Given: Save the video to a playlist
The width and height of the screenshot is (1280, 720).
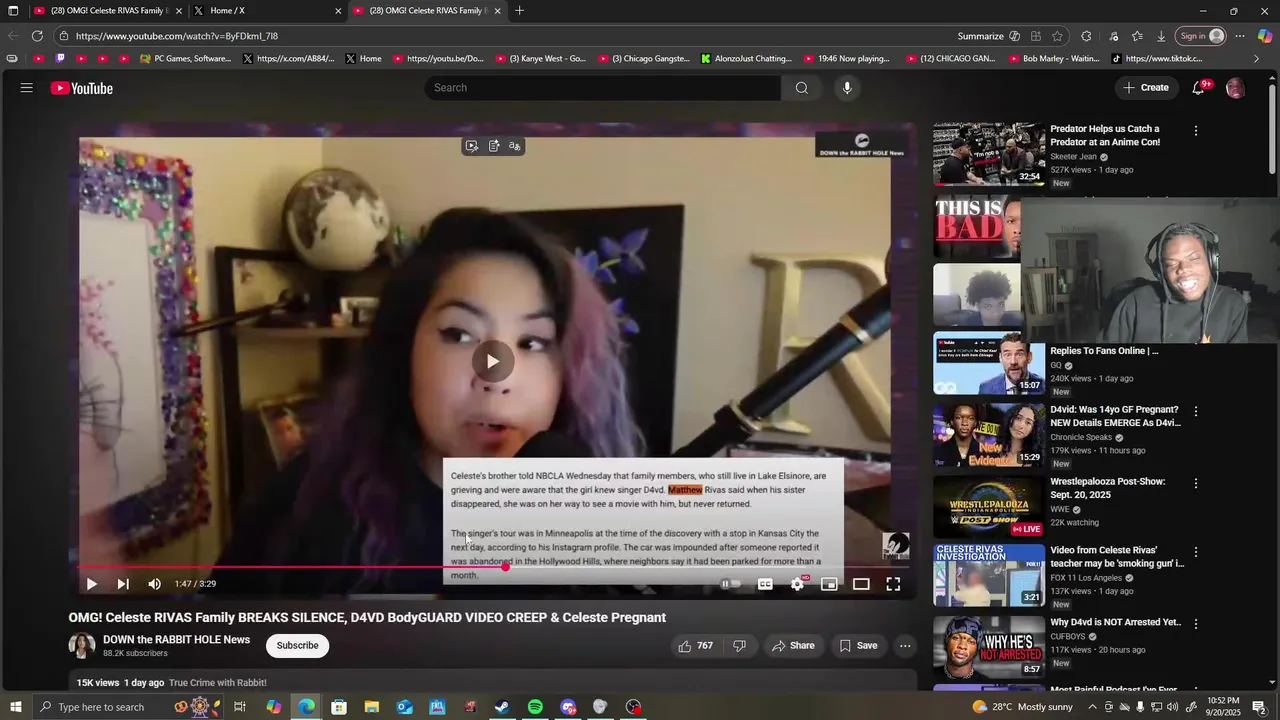Looking at the screenshot, I should click(858, 646).
